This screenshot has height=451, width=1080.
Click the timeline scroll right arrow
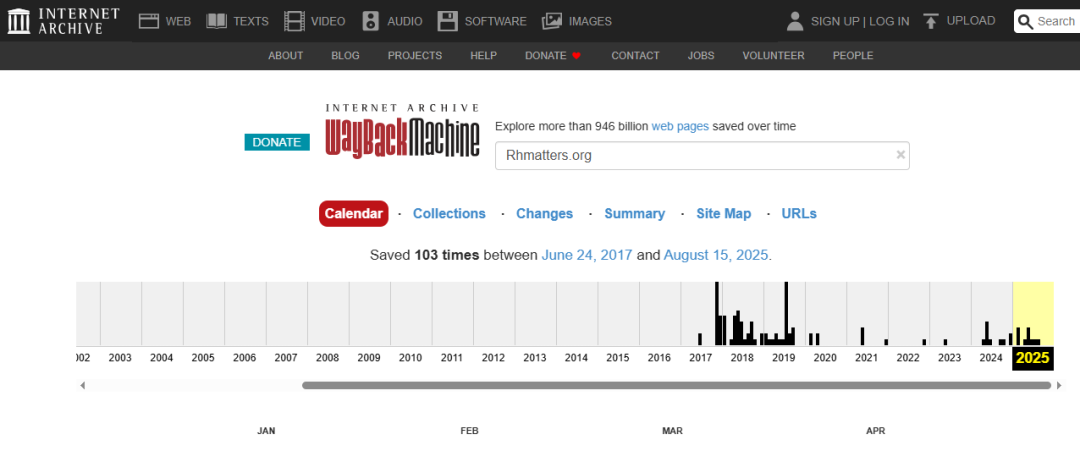[x=1059, y=386]
